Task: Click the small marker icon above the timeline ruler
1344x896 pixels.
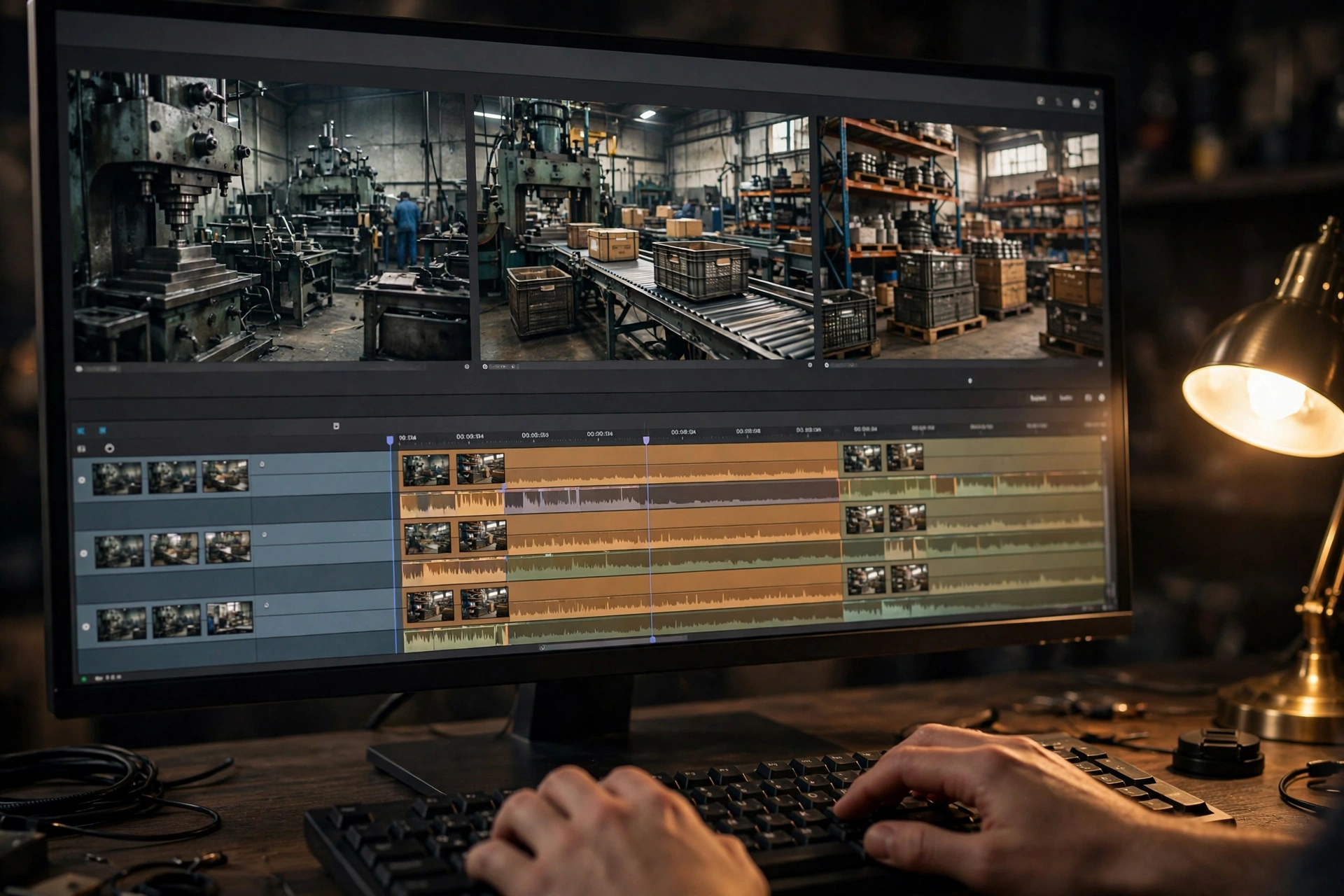Action: [x=336, y=426]
